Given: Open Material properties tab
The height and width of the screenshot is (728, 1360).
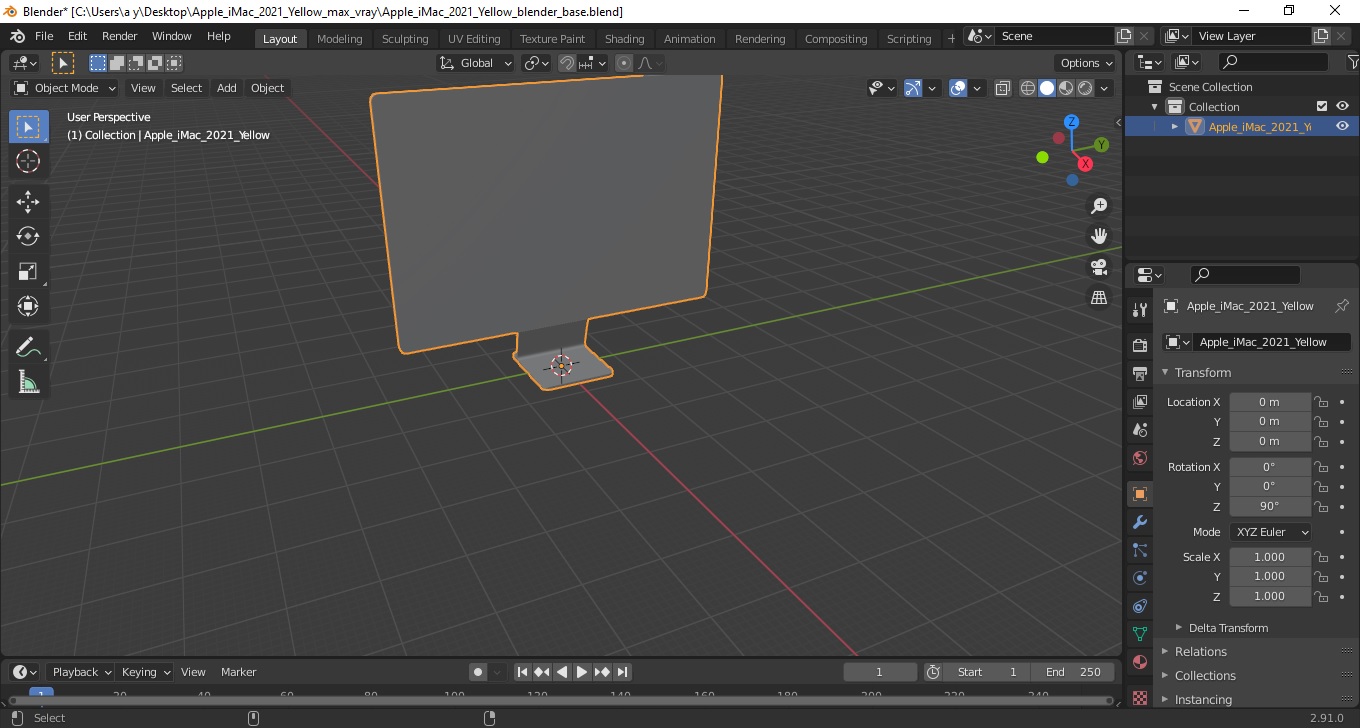Looking at the screenshot, I should pyautogui.click(x=1140, y=662).
